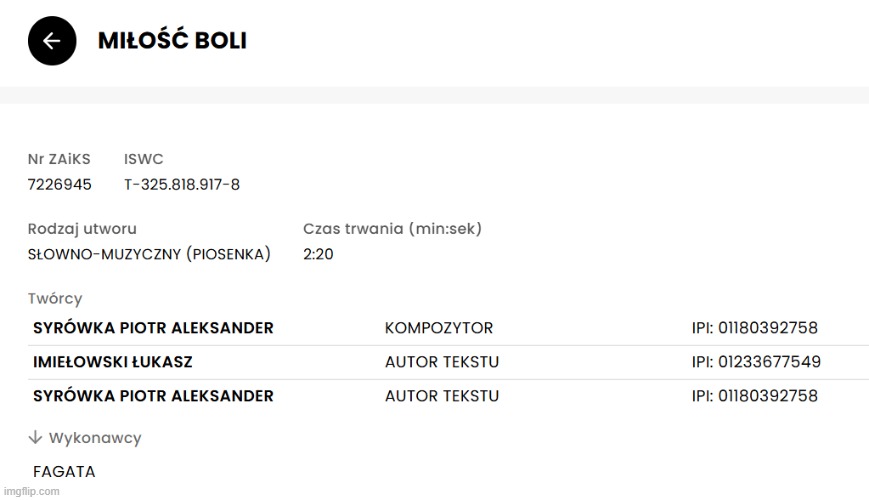
Task: Collapse the Wykonawcy section arrow
Action: click(35, 438)
